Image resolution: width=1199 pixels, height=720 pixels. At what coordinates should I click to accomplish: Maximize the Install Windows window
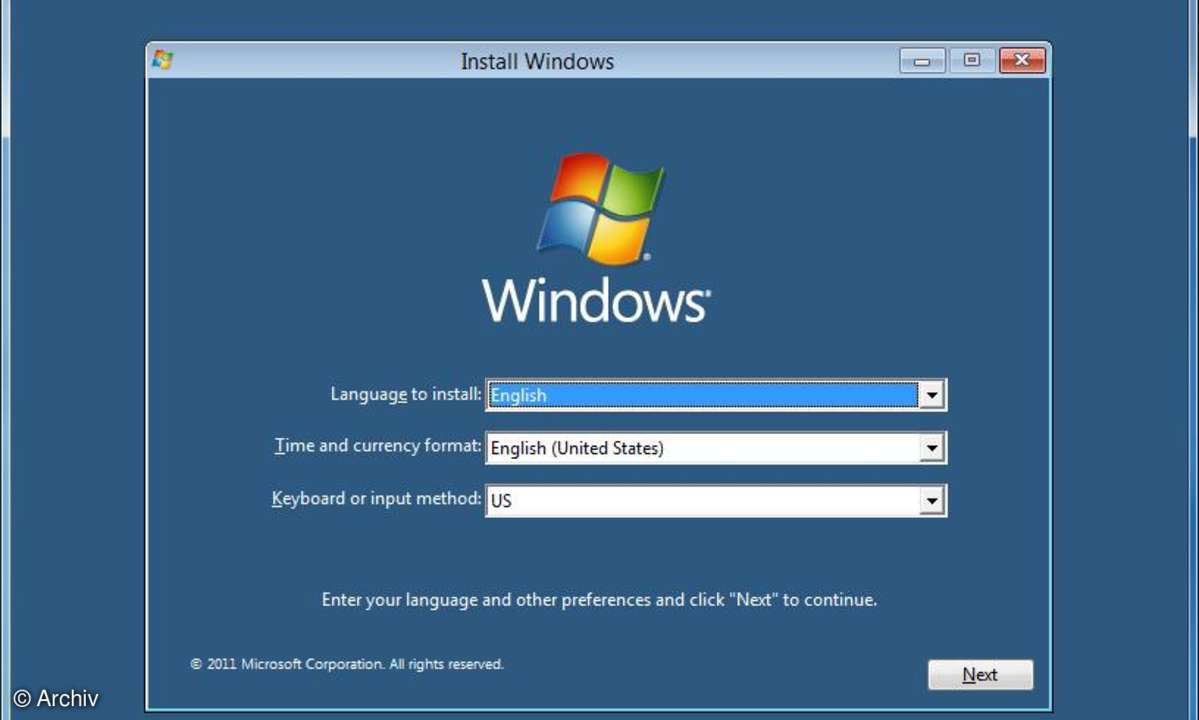tap(972, 60)
